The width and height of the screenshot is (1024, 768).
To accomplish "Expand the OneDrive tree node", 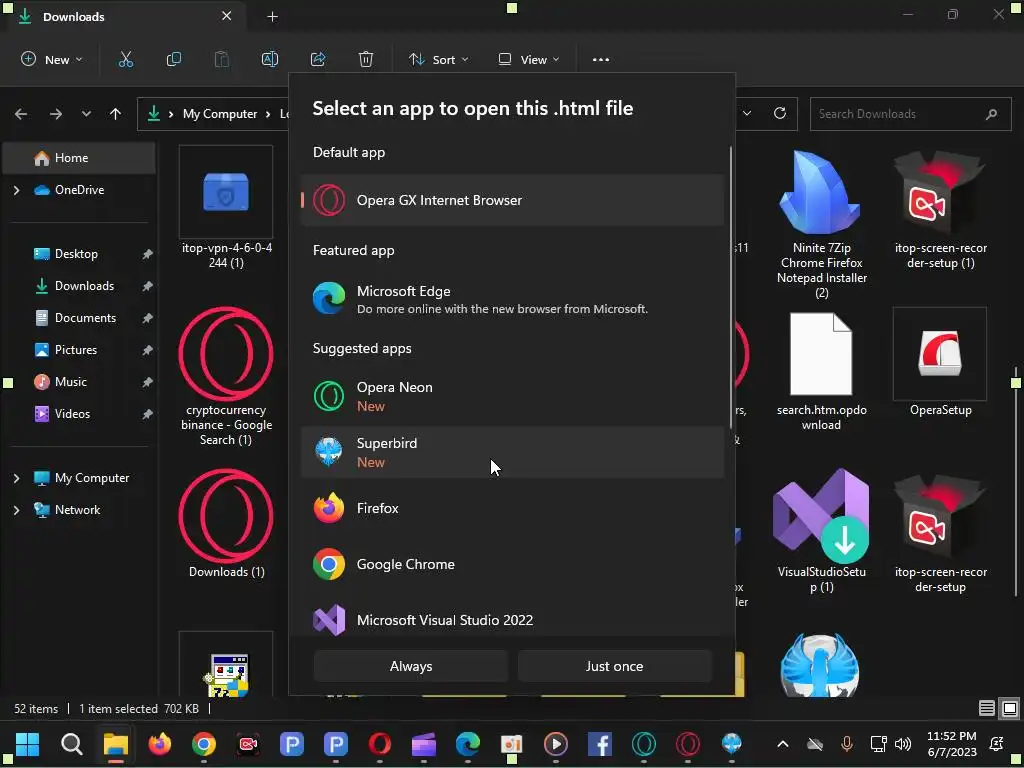I will click(16, 190).
